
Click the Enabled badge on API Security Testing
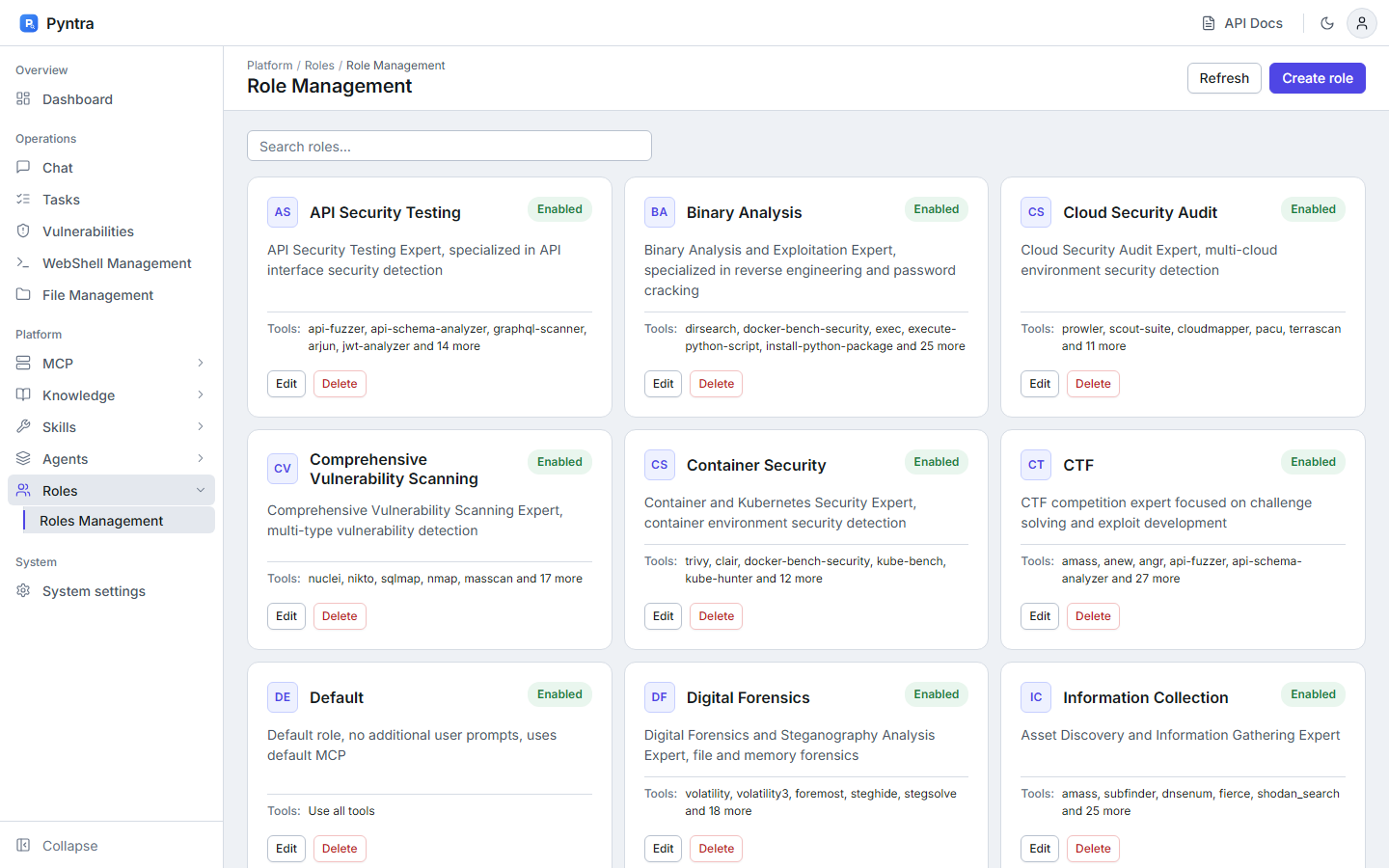click(559, 209)
